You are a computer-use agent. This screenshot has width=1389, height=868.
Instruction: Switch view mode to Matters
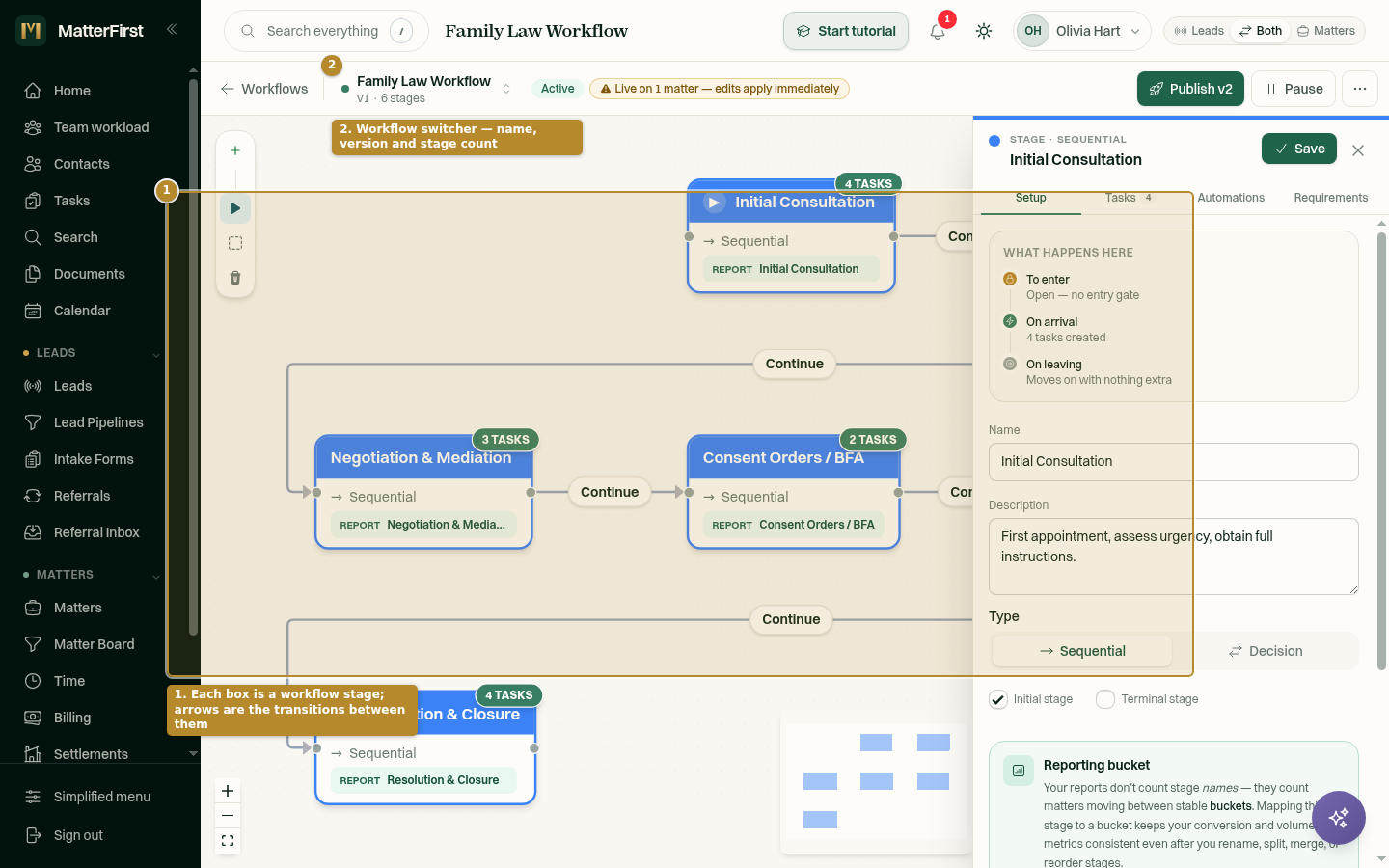[1326, 31]
